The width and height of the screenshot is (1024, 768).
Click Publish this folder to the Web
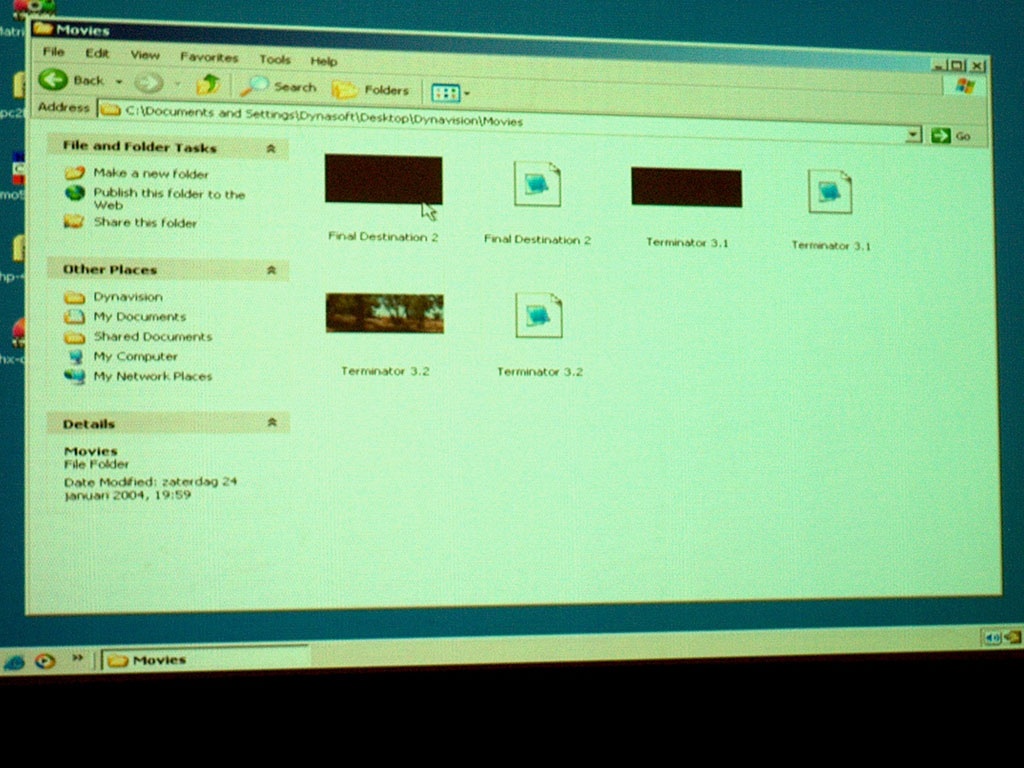[169, 199]
